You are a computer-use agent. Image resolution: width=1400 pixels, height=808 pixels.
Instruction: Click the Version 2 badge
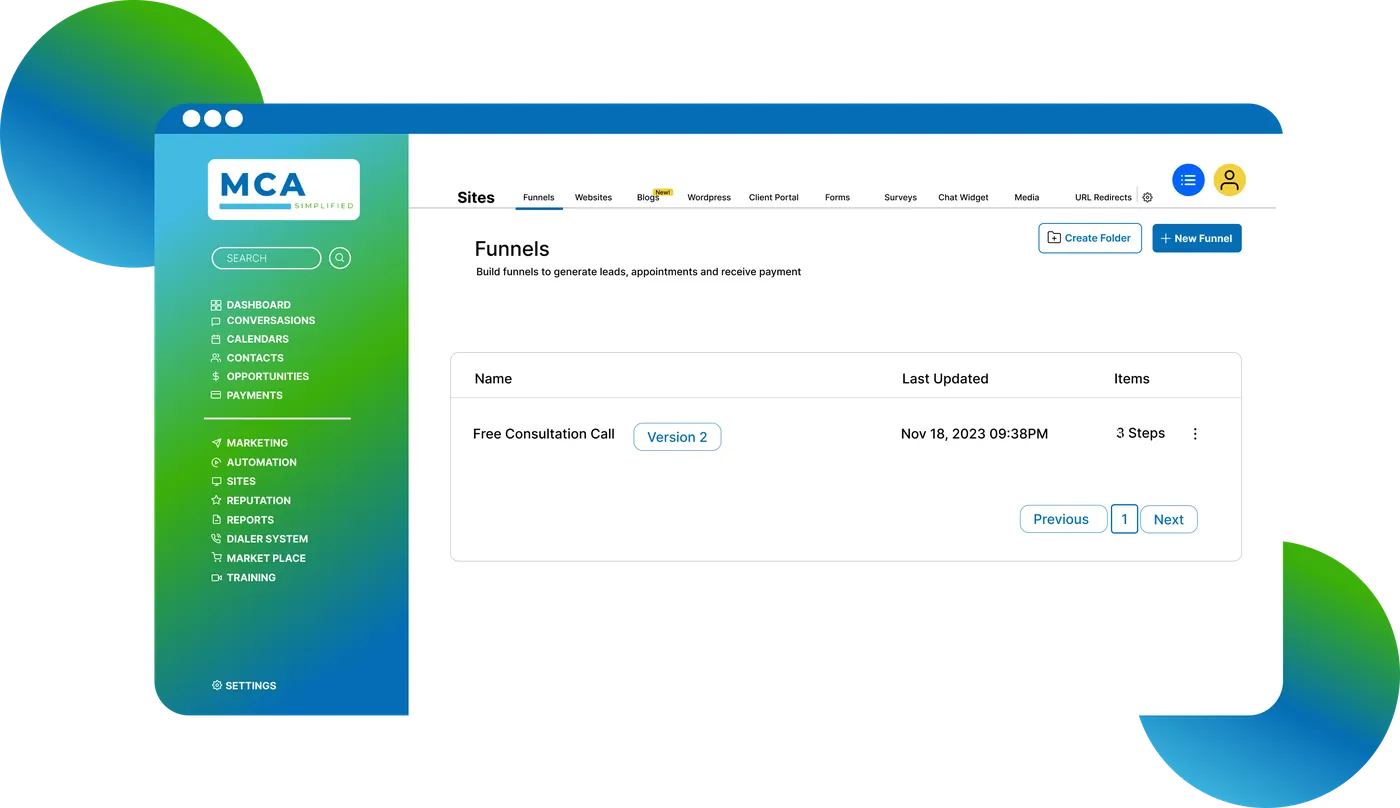pyautogui.click(x=677, y=437)
